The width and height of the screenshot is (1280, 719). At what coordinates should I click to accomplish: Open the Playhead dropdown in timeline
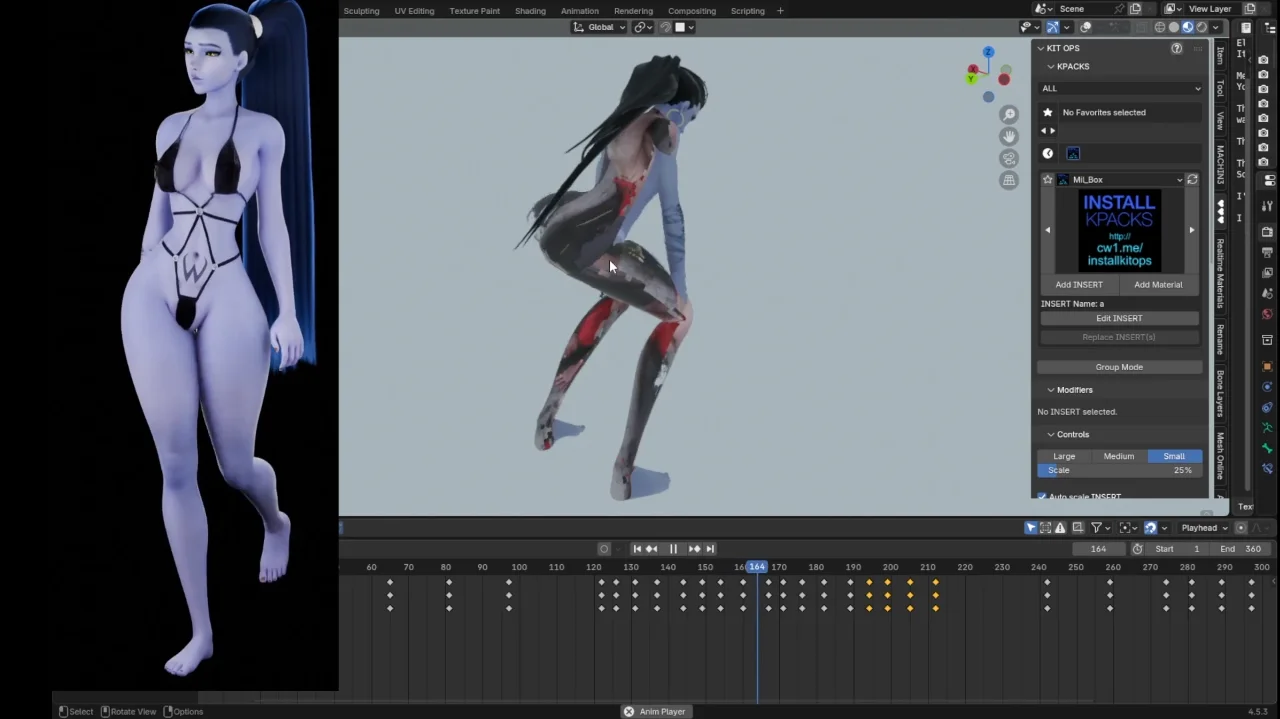pos(1203,528)
